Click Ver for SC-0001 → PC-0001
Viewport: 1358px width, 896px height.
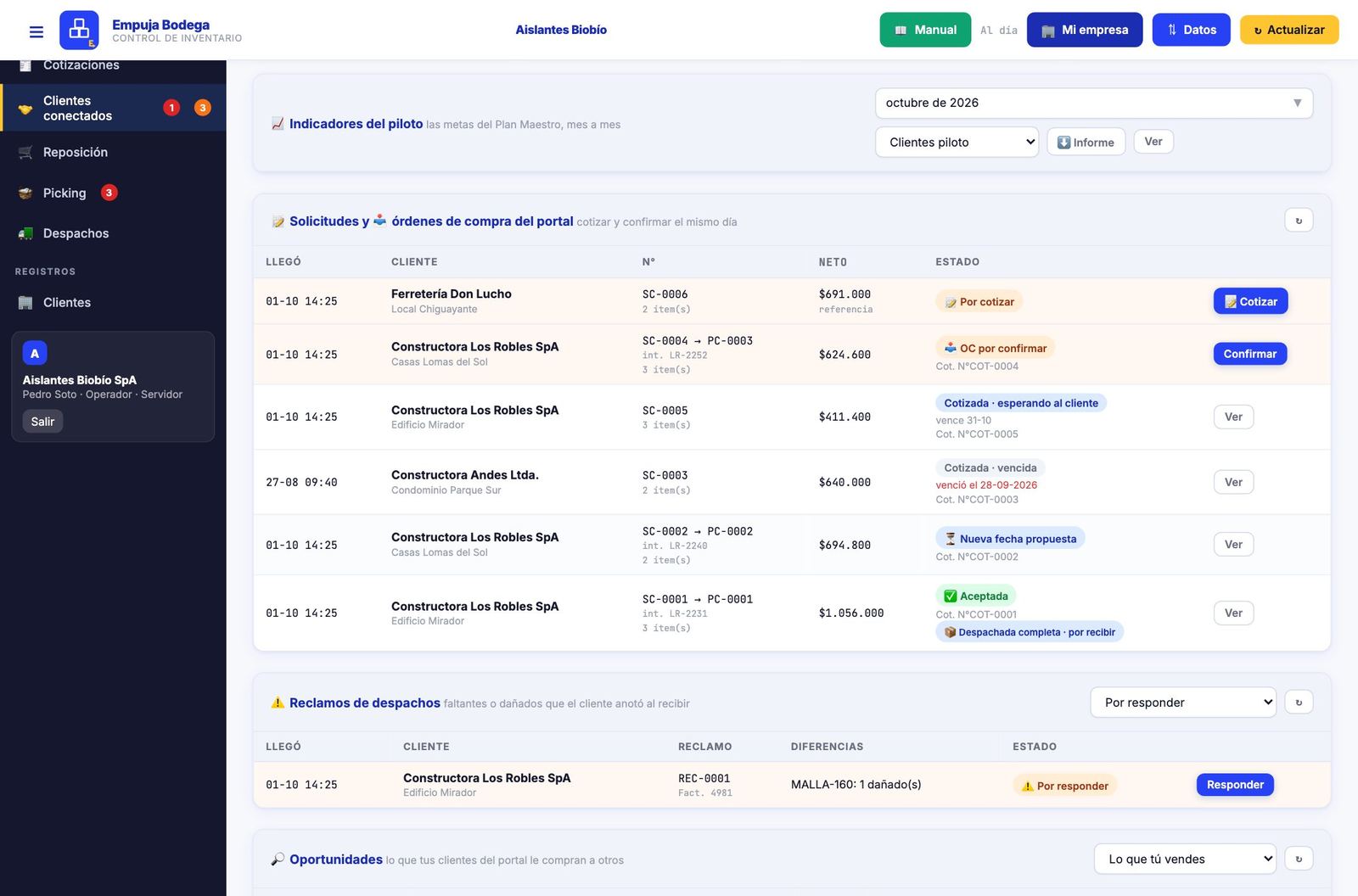1233,613
